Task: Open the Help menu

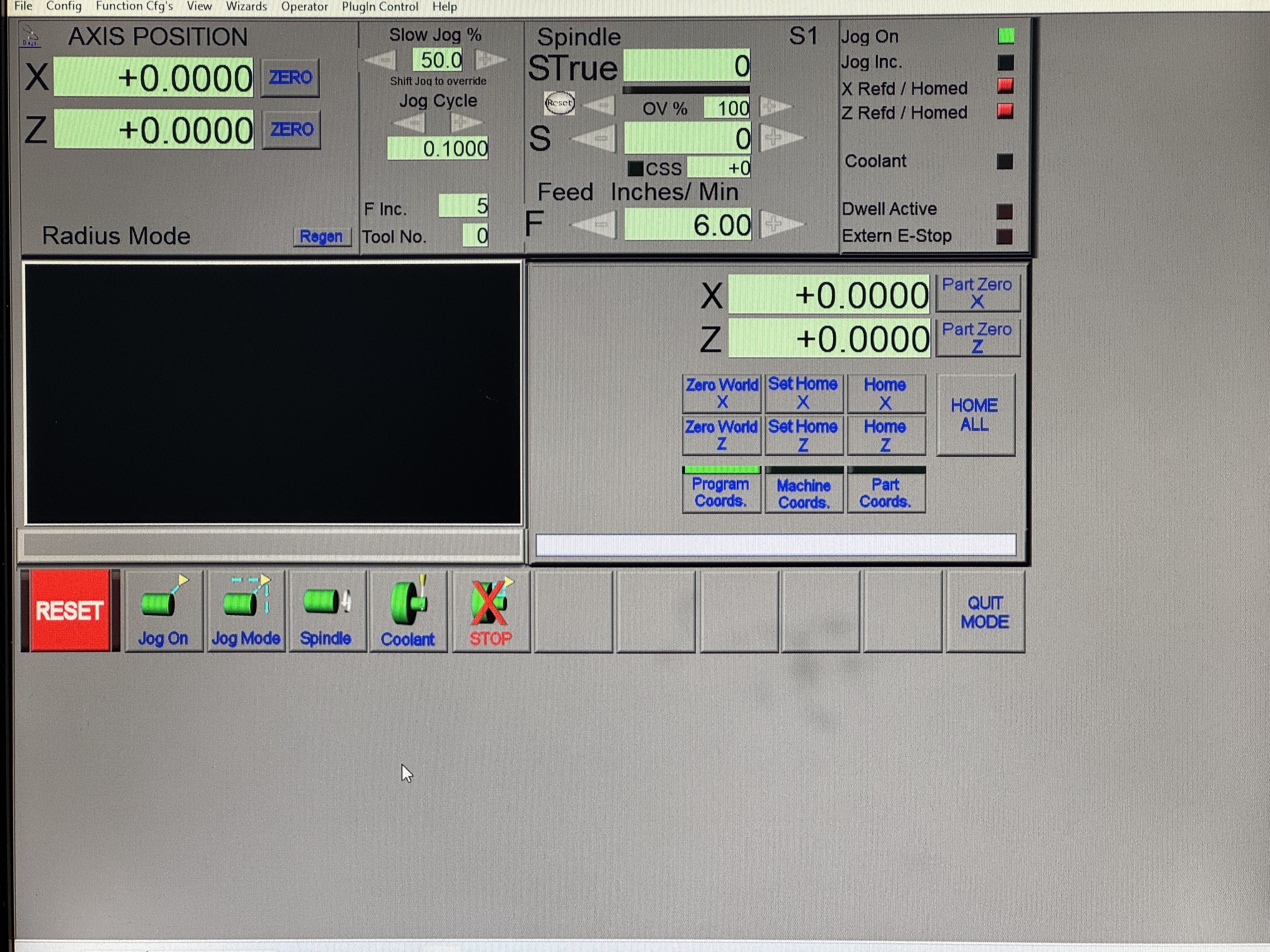Action: coord(445,6)
